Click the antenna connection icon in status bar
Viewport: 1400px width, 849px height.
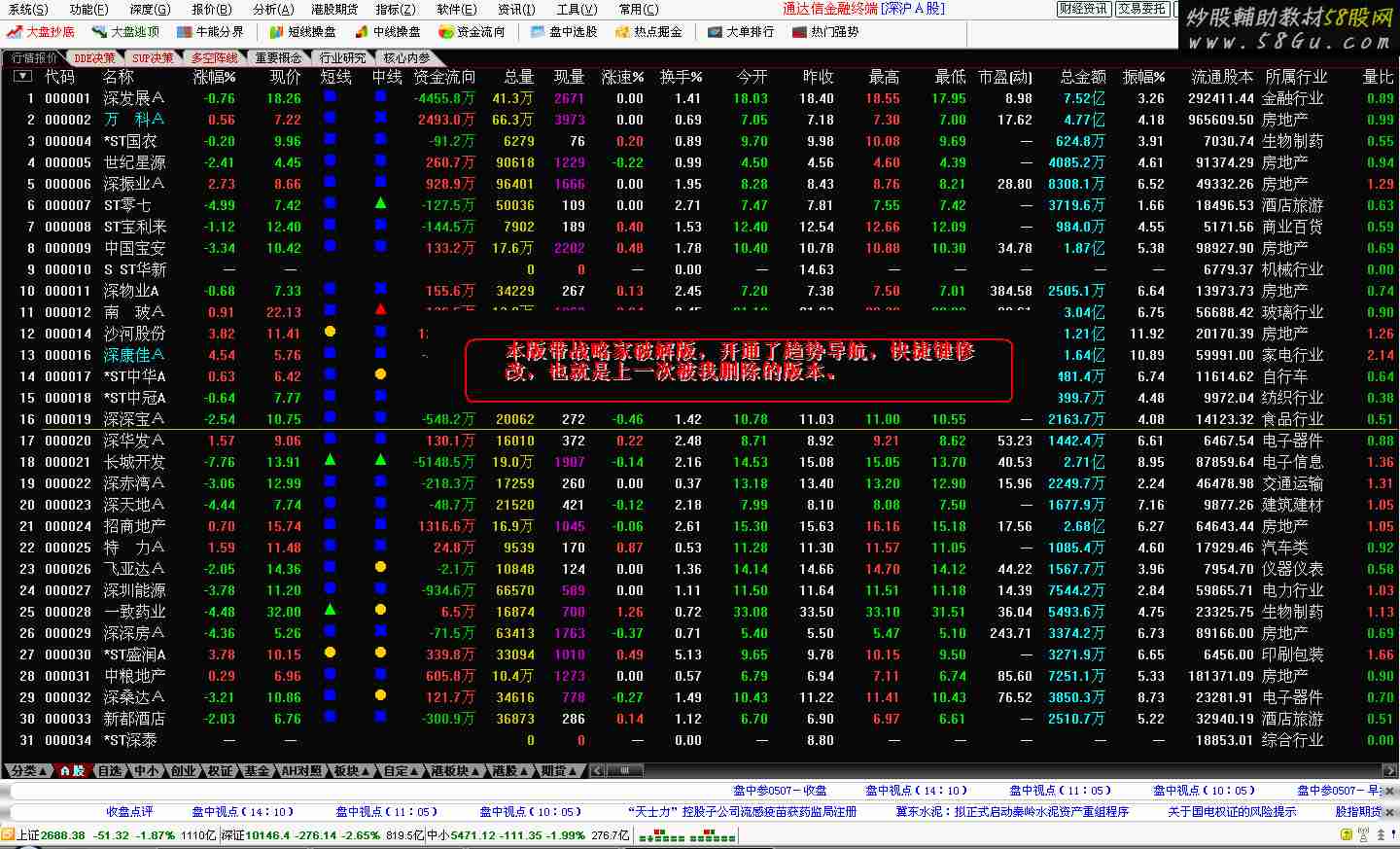tap(1365, 834)
